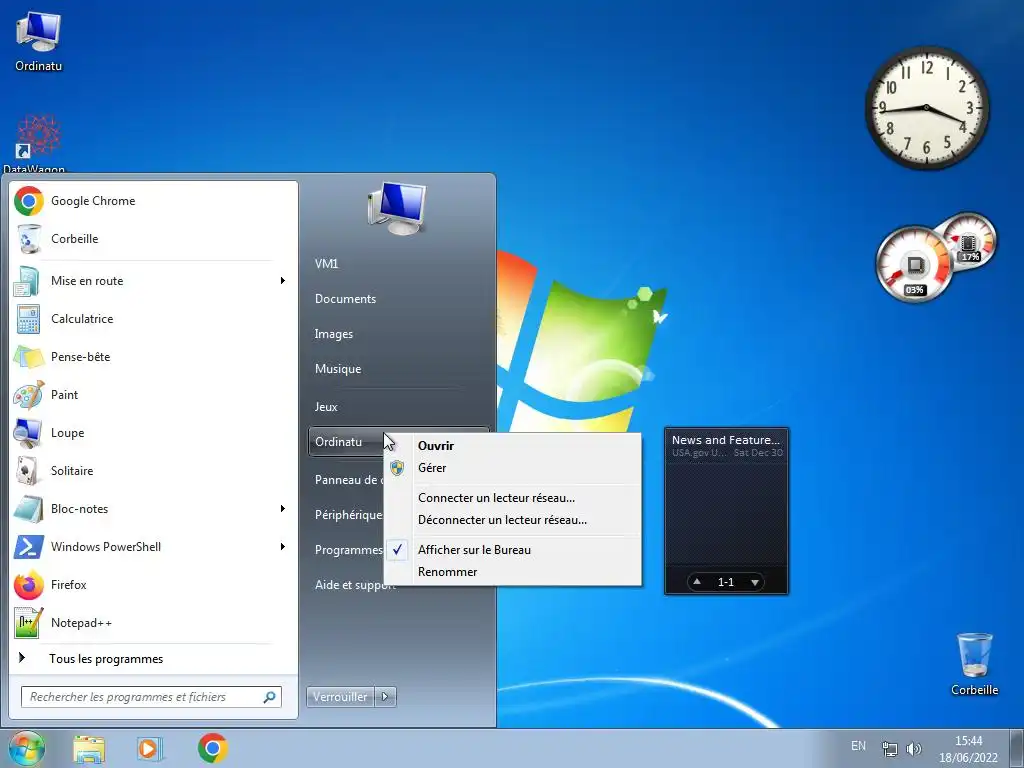Click the Corbeille icon in Start menu
Screen dimensions: 1024x768
click(29, 239)
